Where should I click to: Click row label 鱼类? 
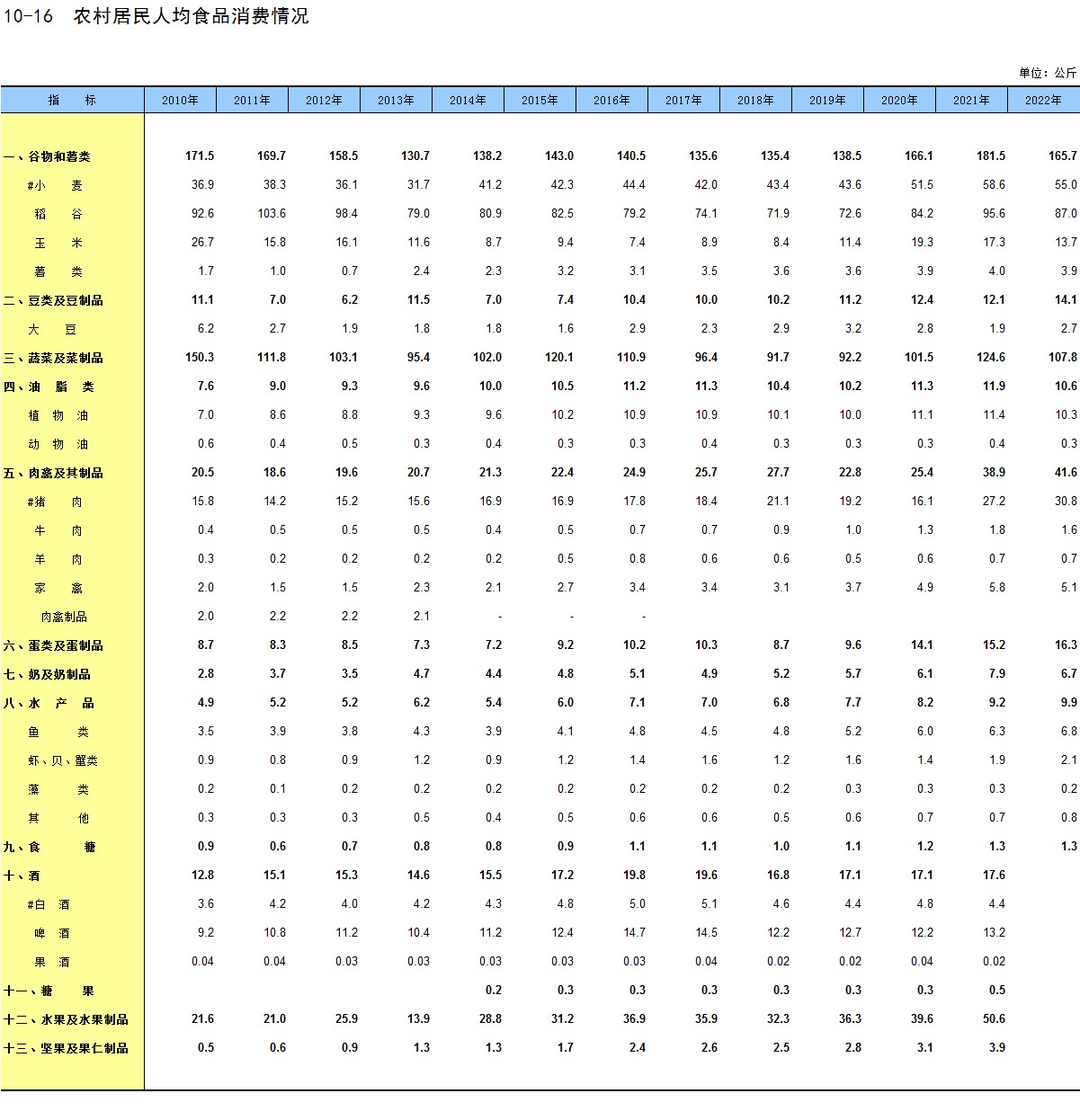pos(58,732)
